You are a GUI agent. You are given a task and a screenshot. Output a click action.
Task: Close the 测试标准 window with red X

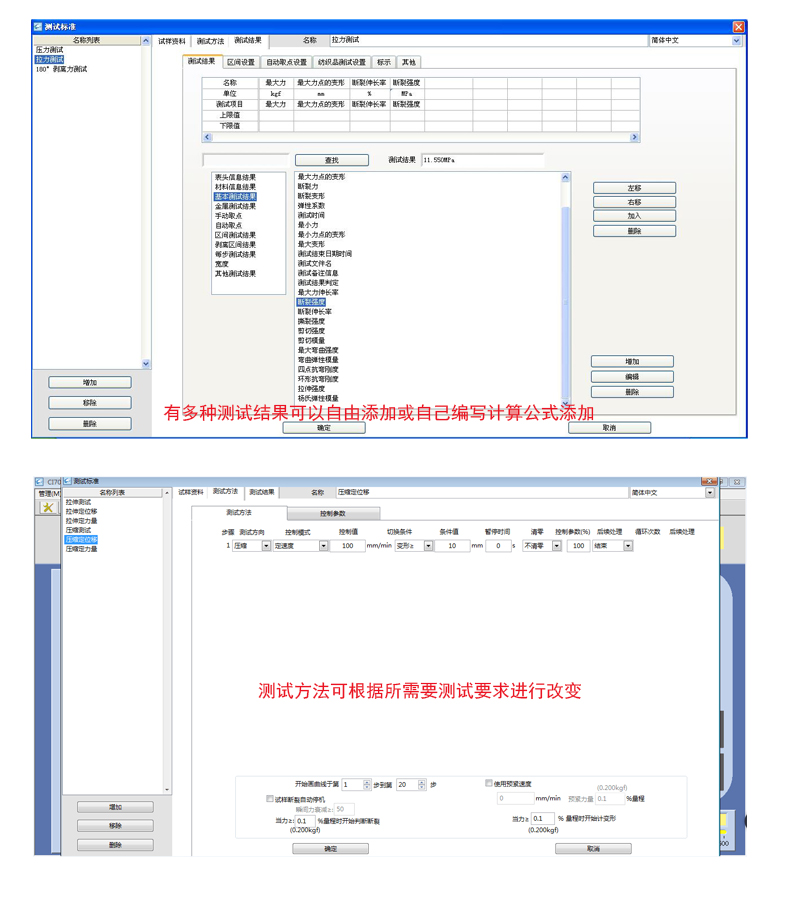739,27
